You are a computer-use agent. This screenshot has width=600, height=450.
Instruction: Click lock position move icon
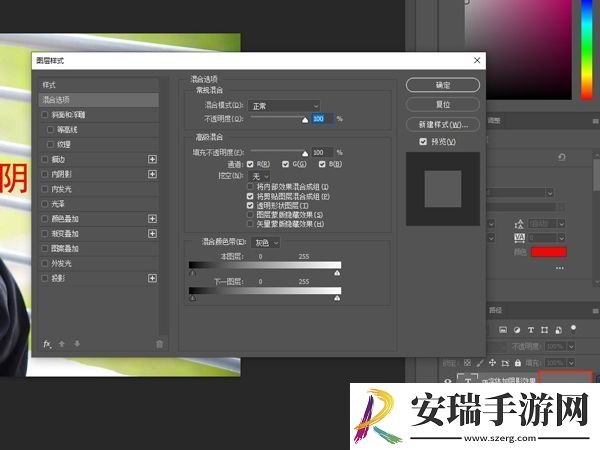492,363
